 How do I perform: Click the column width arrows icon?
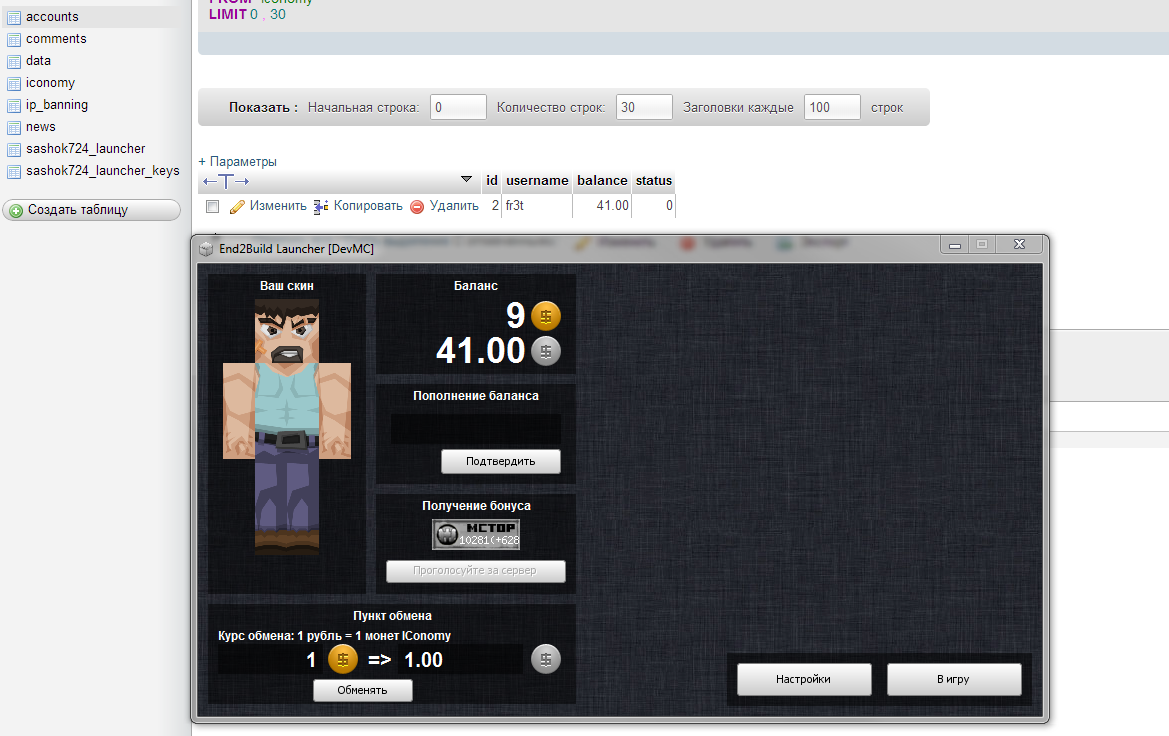click(226, 180)
